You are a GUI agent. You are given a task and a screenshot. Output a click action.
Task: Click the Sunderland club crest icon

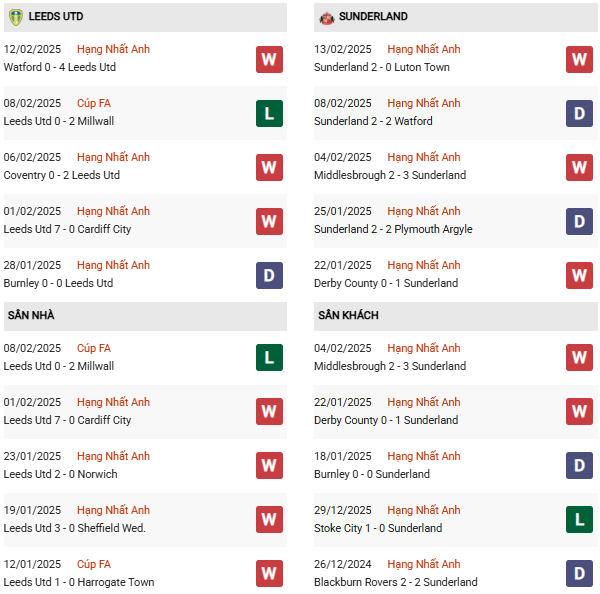326,17
